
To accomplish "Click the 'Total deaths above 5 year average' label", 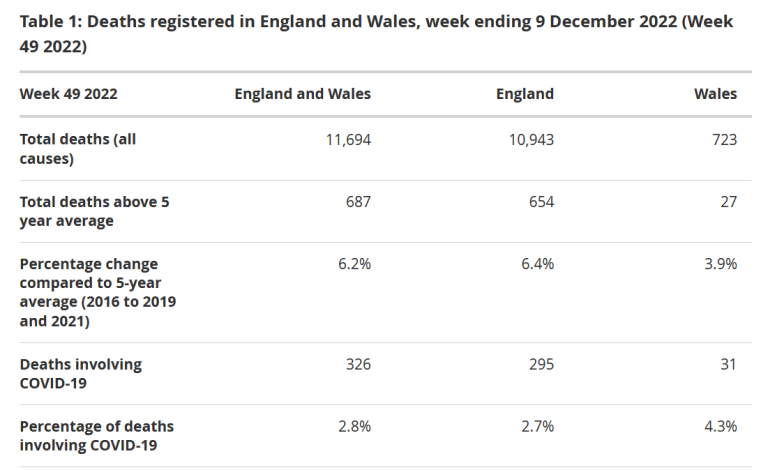I will tap(94, 211).
